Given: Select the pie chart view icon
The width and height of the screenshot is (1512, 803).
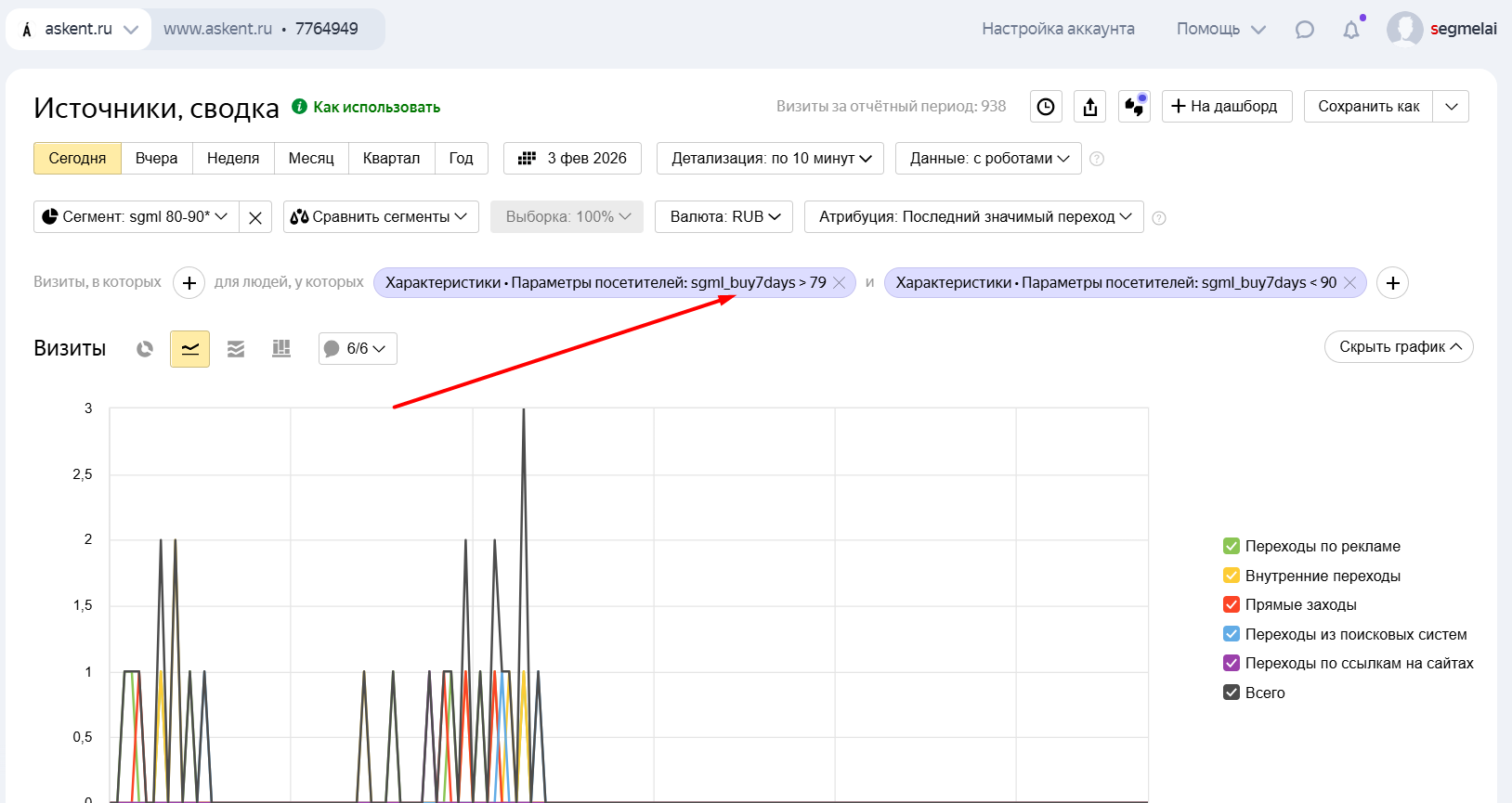Looking at the screenshot, I should [x=144, y=349].
